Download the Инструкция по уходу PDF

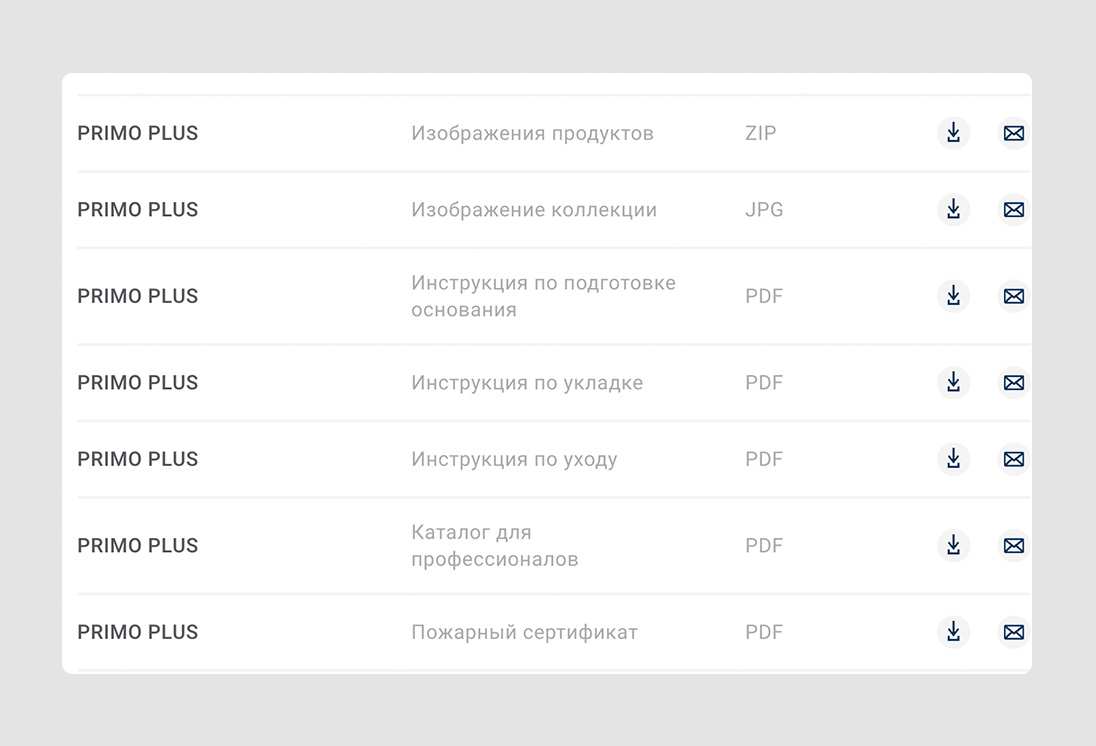pos(953,459)
